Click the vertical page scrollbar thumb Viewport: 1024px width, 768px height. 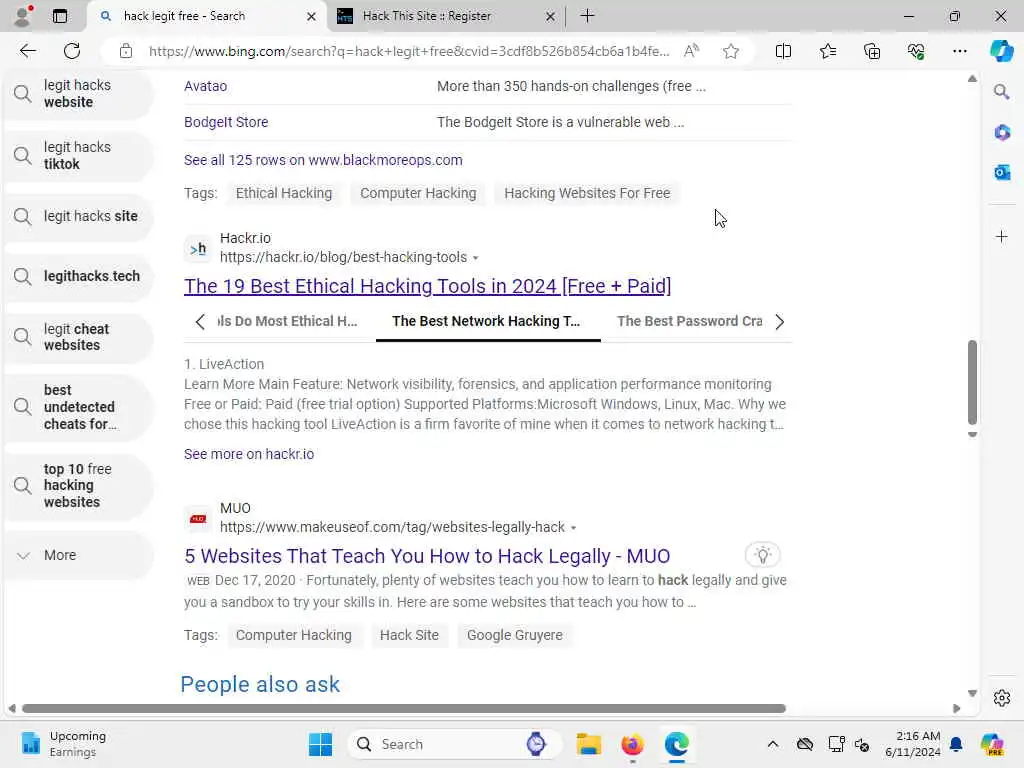coord(972,382)
